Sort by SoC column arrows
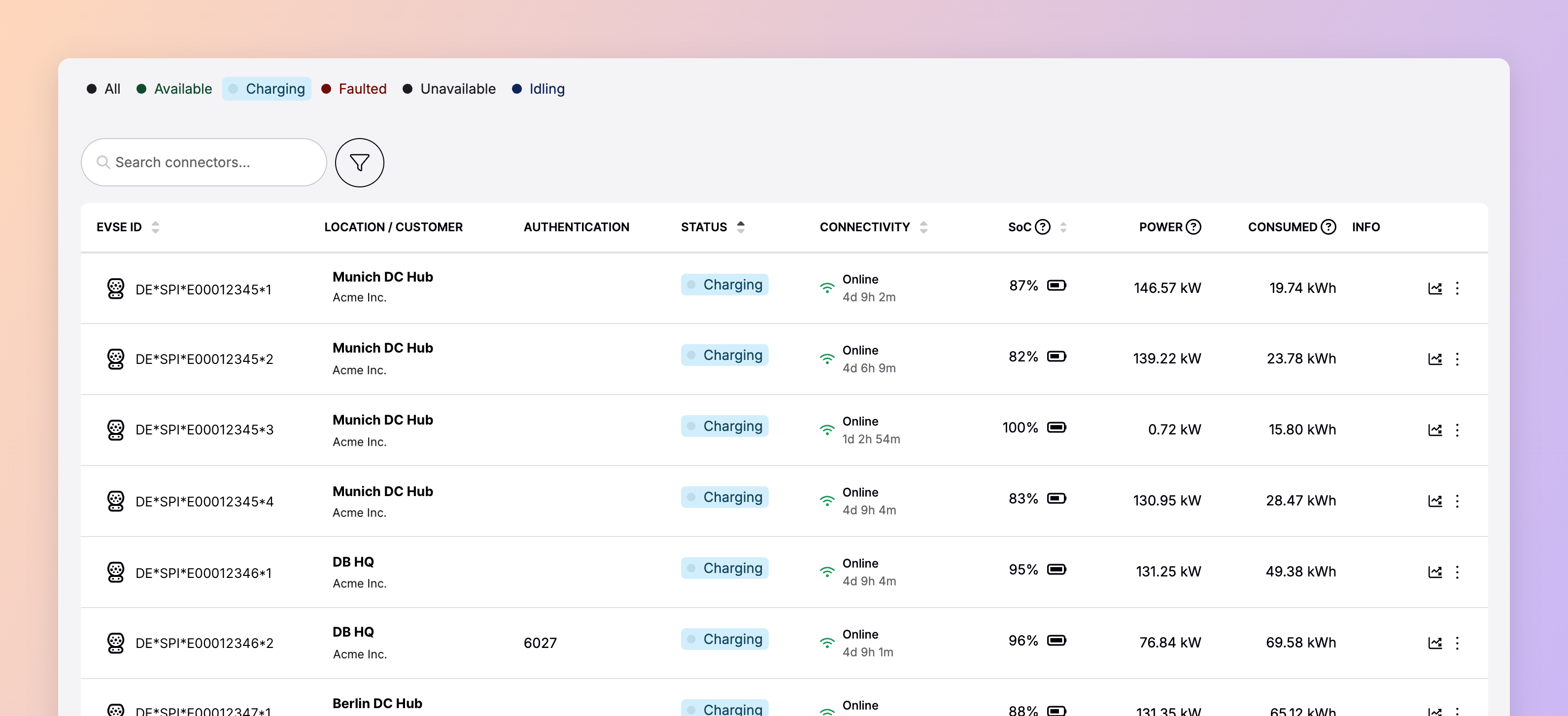 tap(1063, 227)
